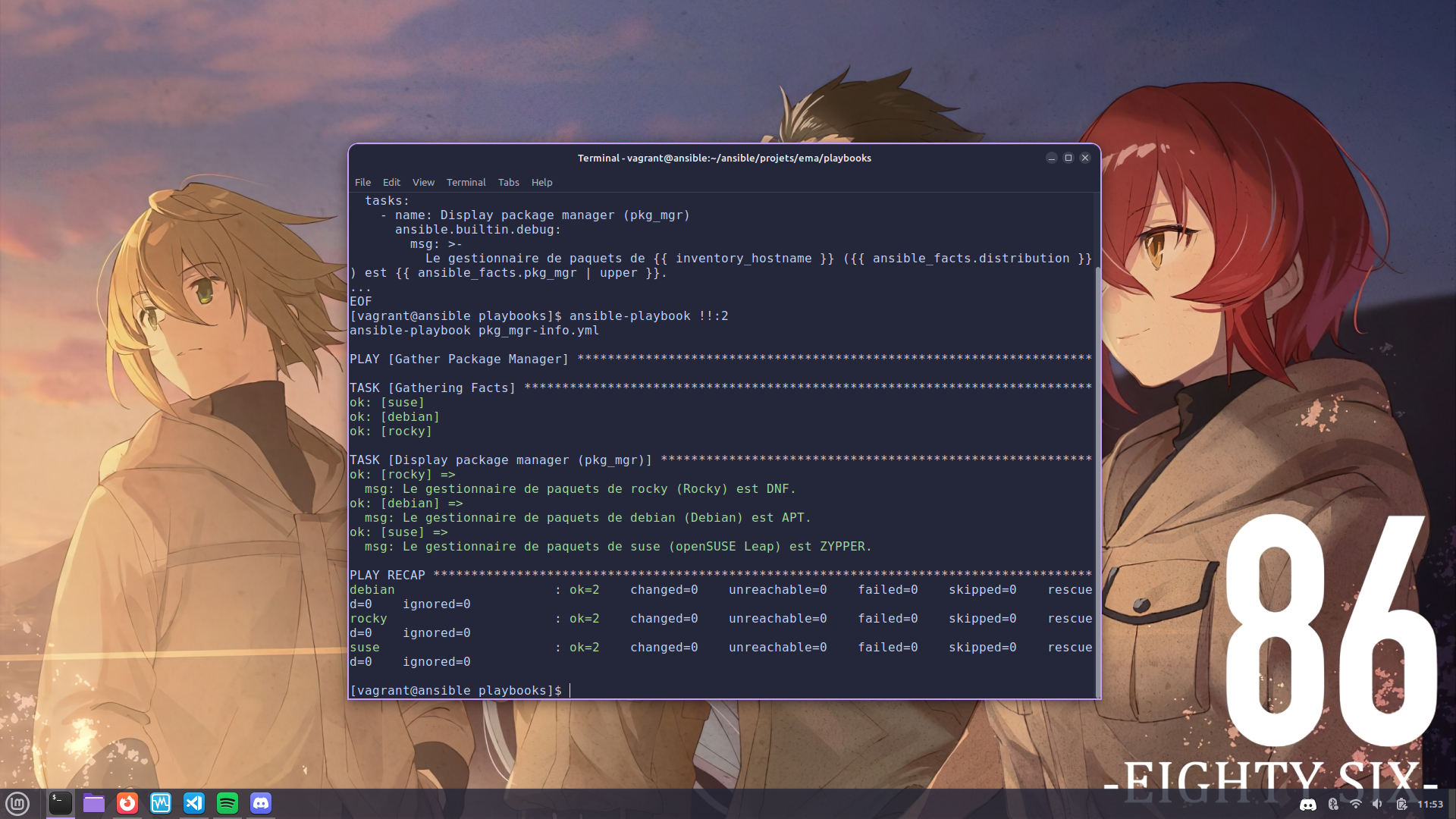Screen dimensions: 1456x819
Task: Click the 'ok: [rocky]' line under Gathering Facts
Action: [x=391, y=431]
